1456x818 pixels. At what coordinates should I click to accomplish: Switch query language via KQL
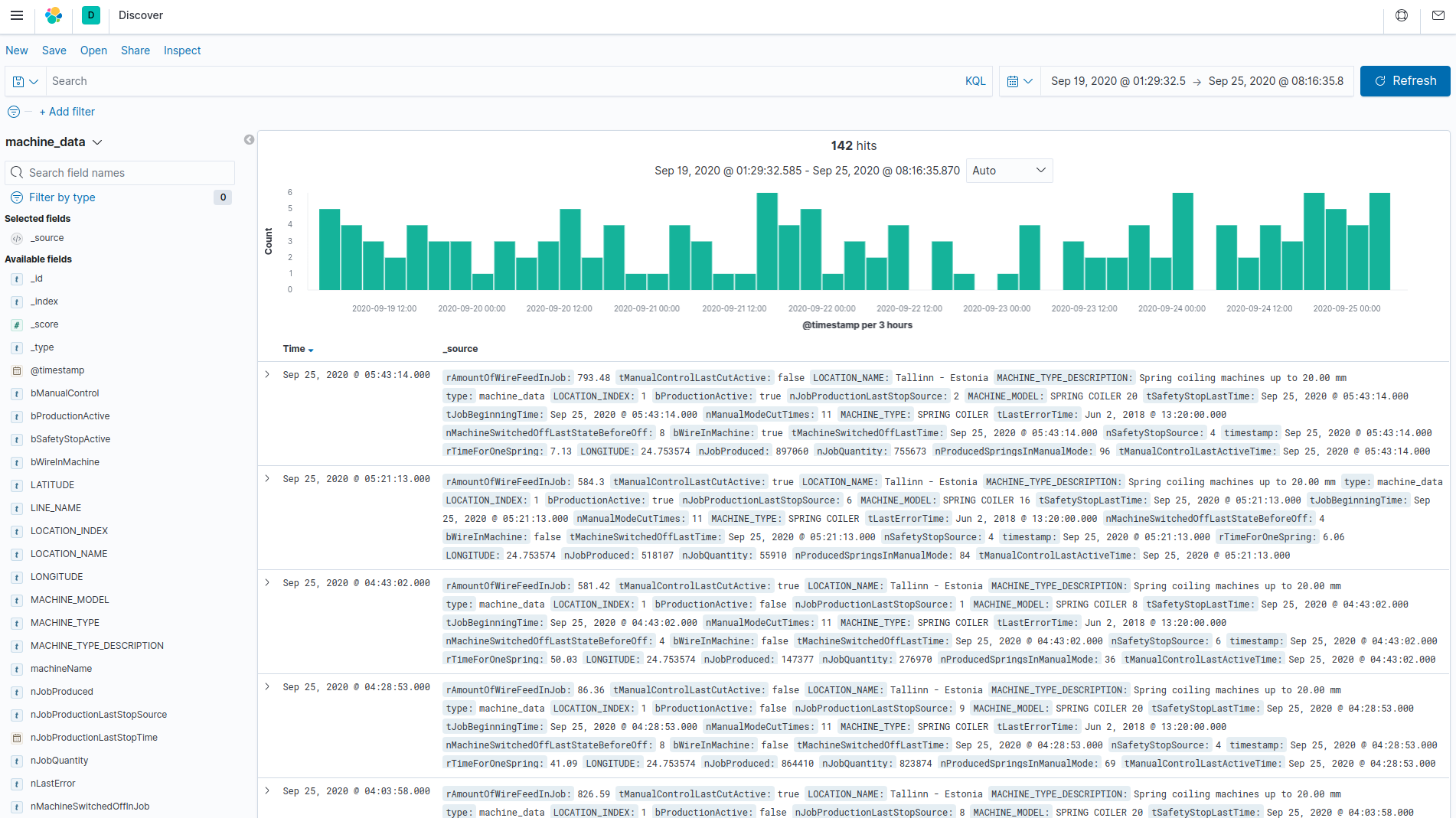(x=975, y=81)
